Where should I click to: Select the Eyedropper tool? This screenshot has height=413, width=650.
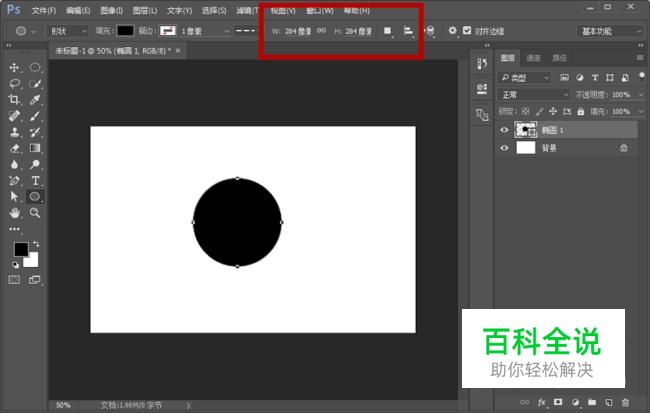tap(35, 100)
